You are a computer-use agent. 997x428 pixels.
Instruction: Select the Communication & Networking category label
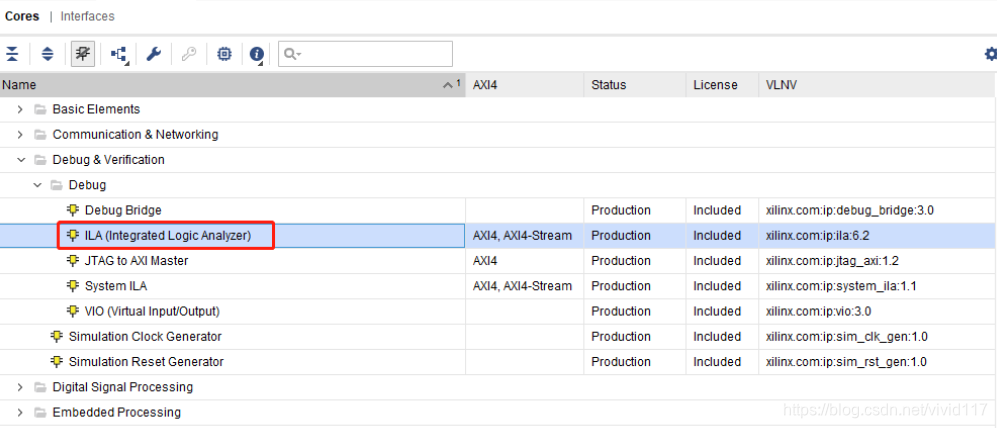pyautogui.click(x=135, y=135)
